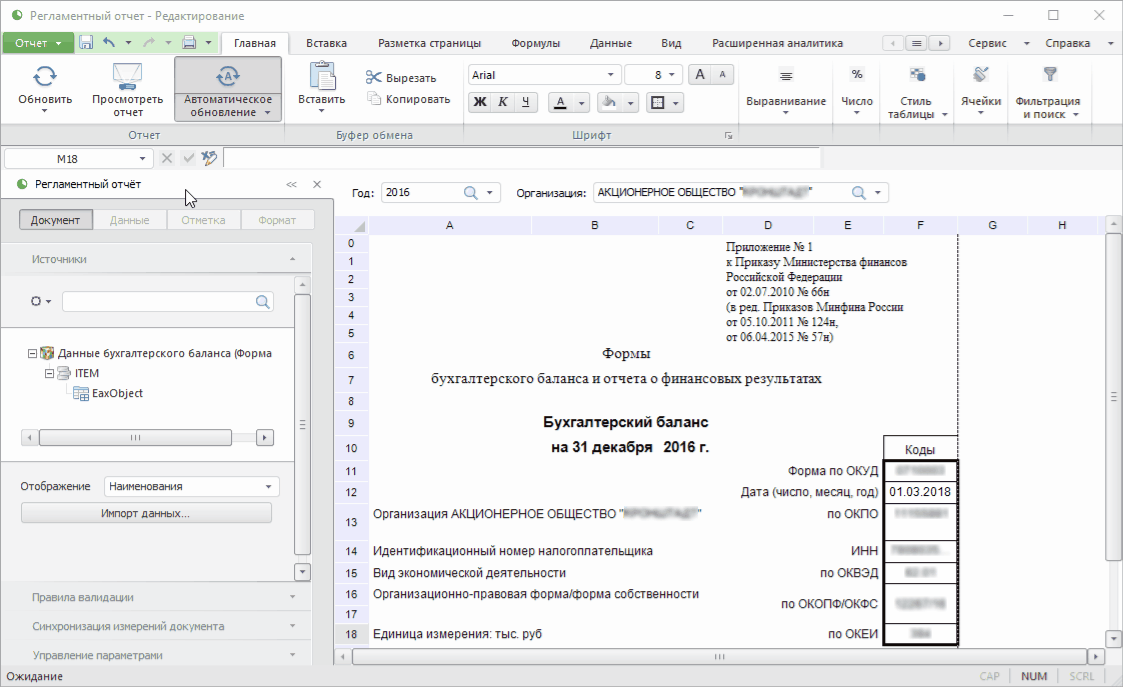Select the Данные tab in side panel
The image size is (1123, 687).
click(x=130, y=220)
